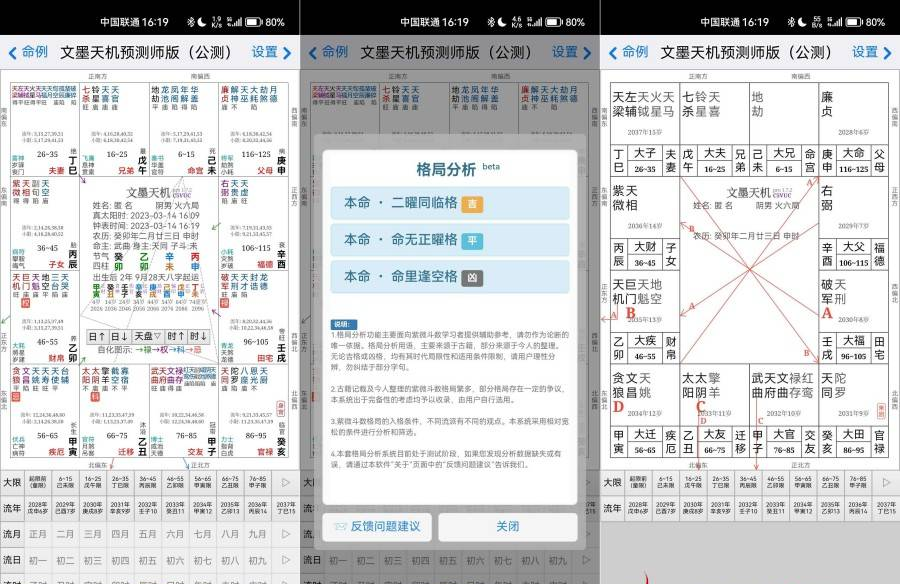Tap 大官 甲子 cell on simplified chart
The image size is (900, 584).
784,442
